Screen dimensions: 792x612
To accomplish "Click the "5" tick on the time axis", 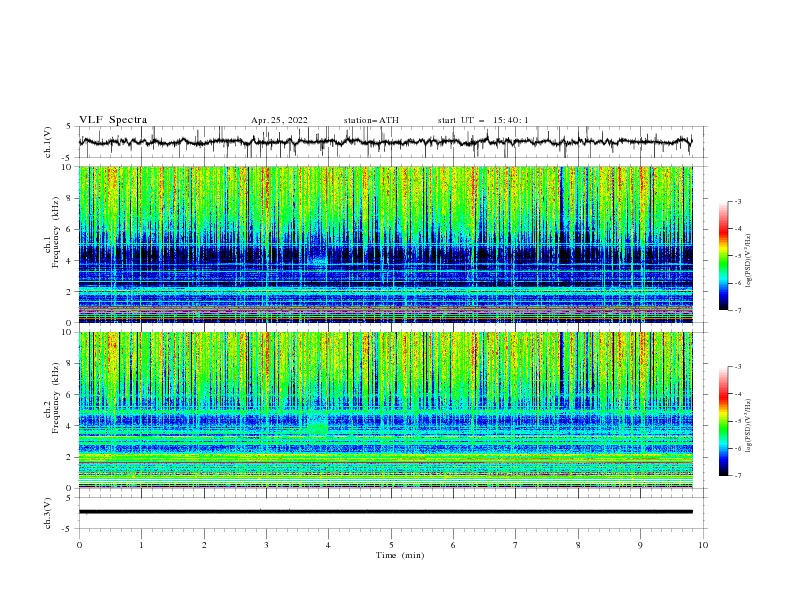I will point(391,545).
